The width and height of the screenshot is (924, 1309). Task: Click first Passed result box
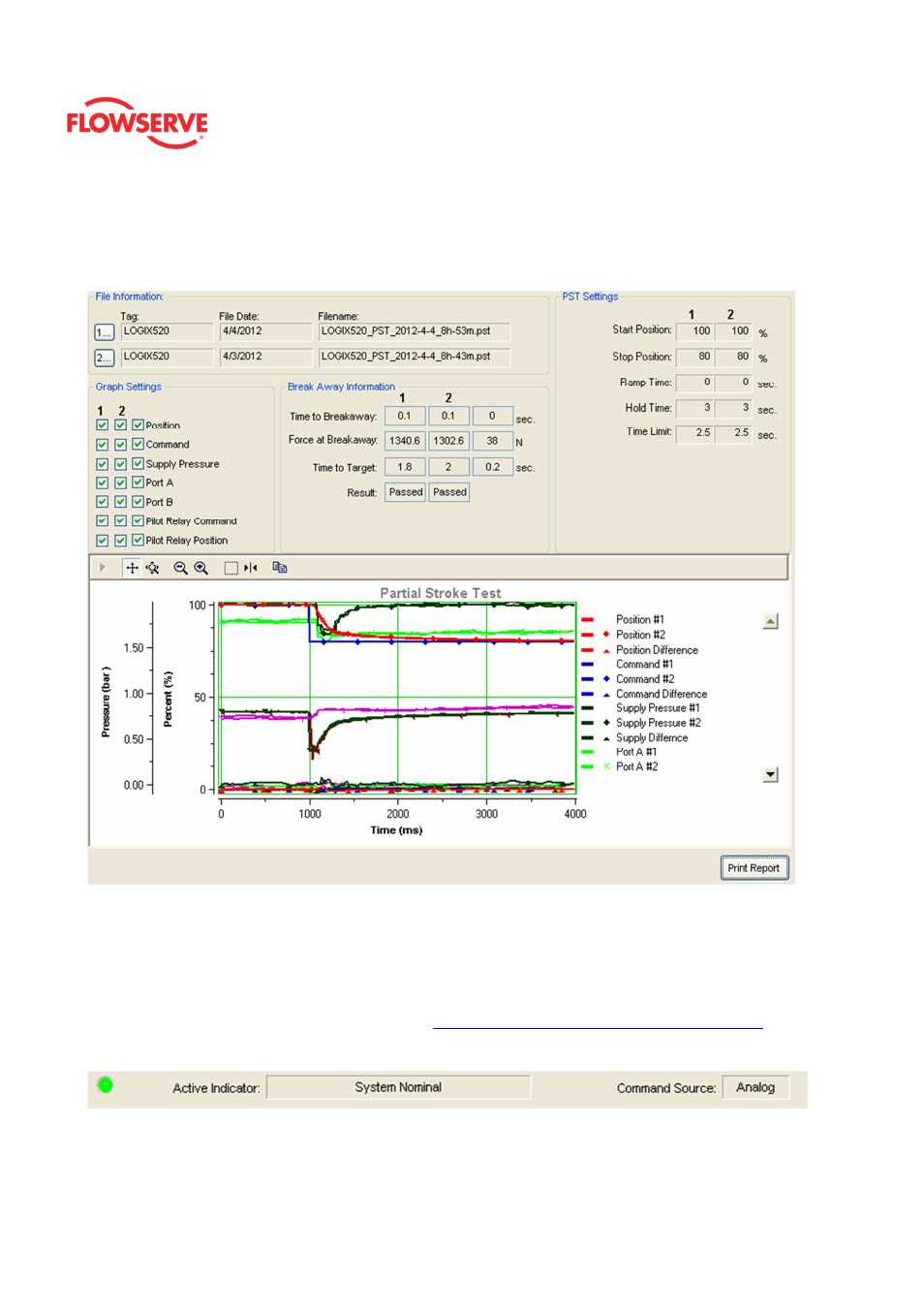pyautogui.click(x=406, y=492)
